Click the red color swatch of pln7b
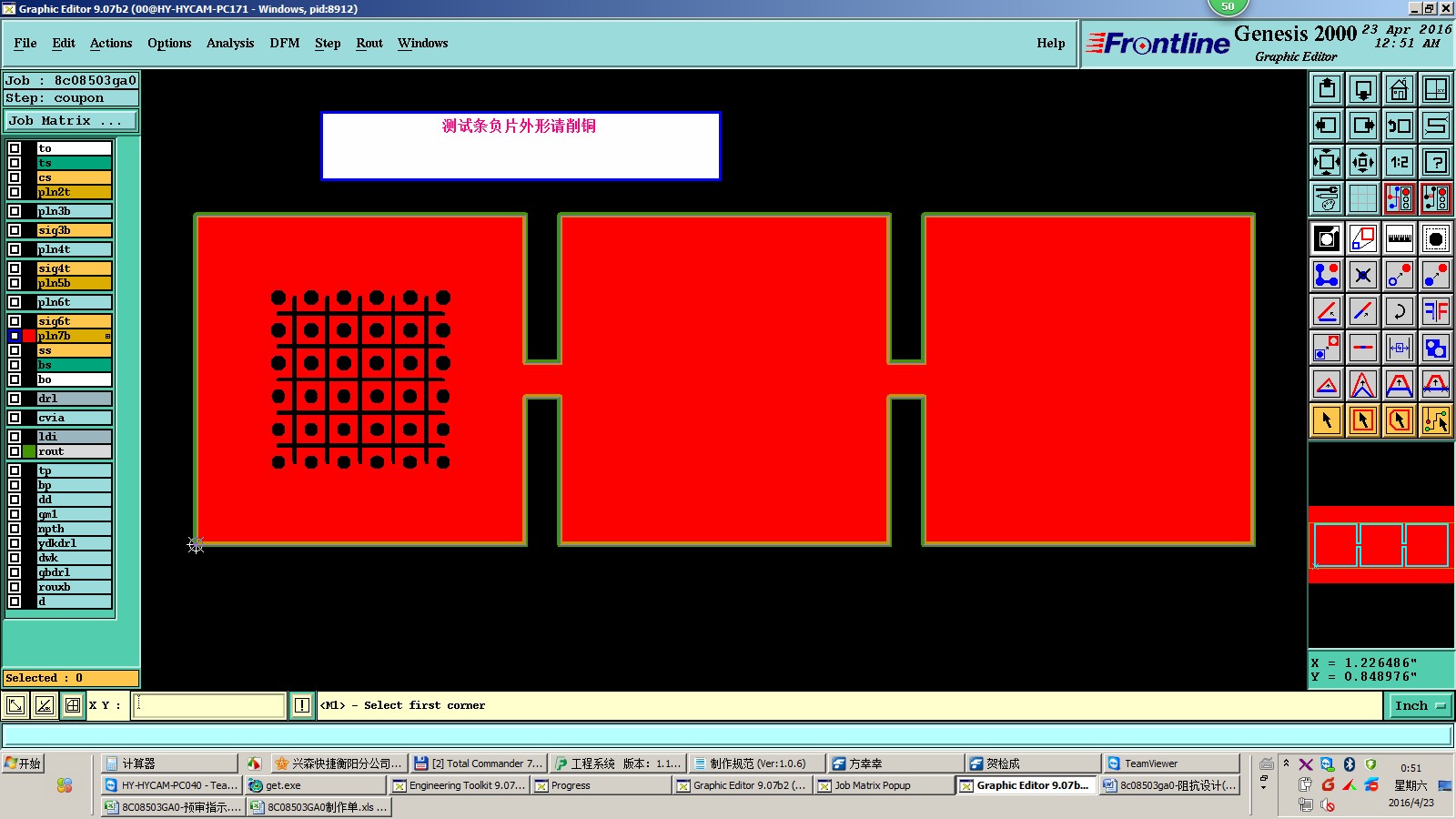Image resolution: width=1456 pixels, height=819 pixels. pos(29,336)
